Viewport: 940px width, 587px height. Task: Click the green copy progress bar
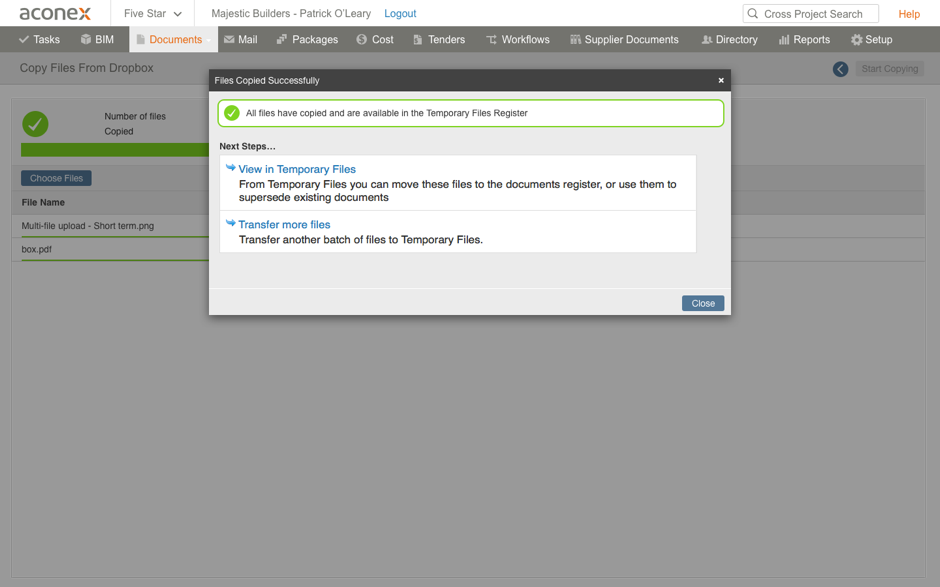coord(115,150)
